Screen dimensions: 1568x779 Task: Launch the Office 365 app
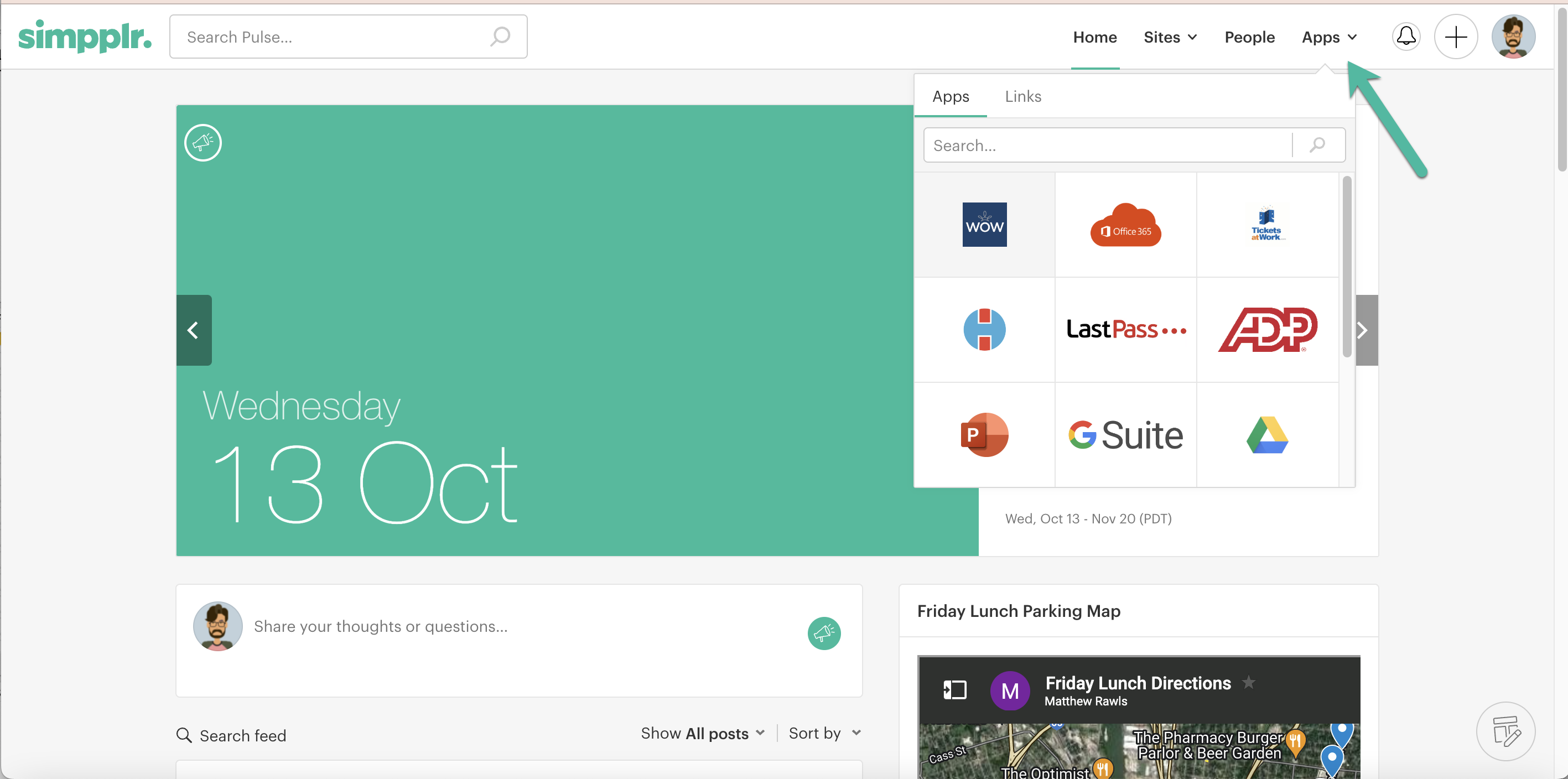click(1125, 225)
